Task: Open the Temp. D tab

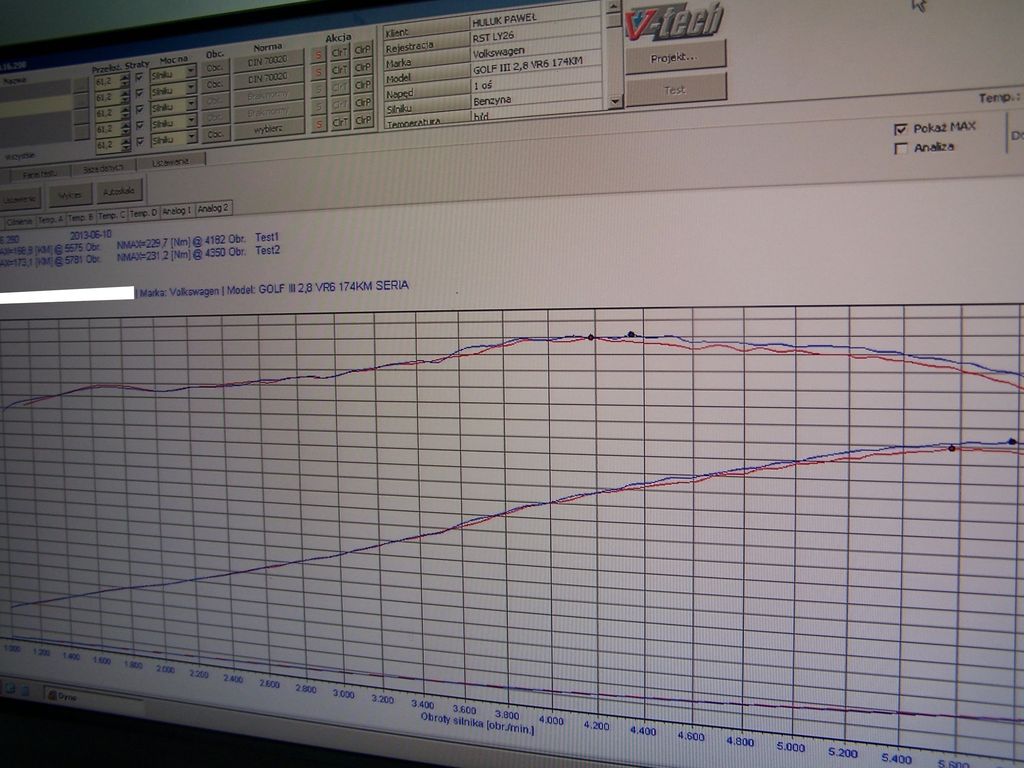Action: click(144, 212)
